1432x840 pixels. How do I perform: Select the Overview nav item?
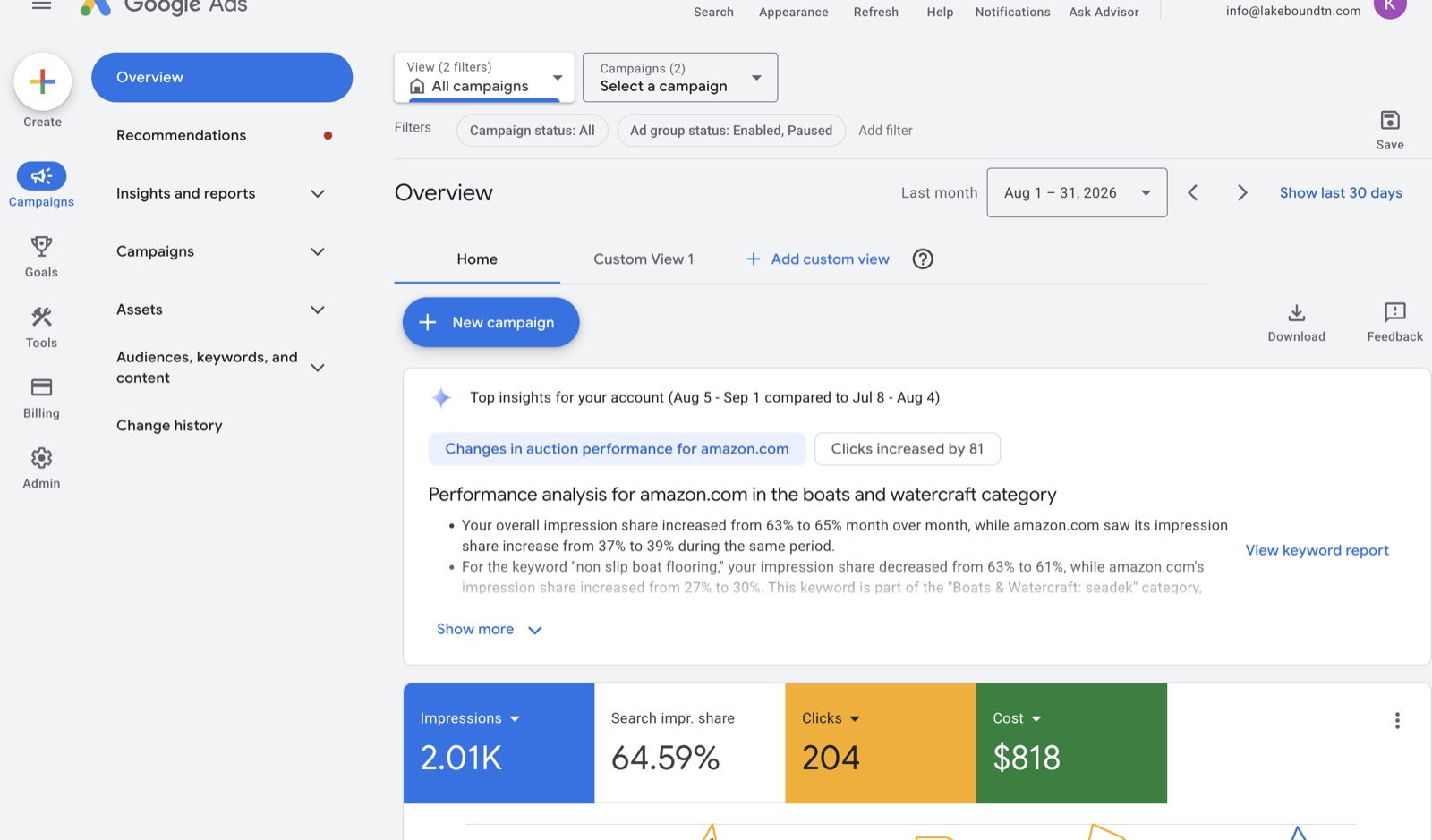pyautogui.click(x=222, y=77)
